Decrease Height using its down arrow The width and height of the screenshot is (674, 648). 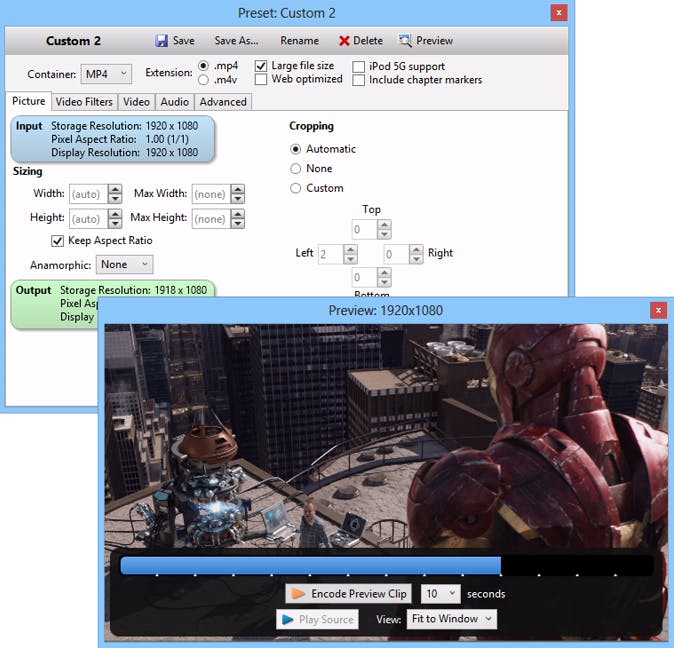(x=115, y=223)
